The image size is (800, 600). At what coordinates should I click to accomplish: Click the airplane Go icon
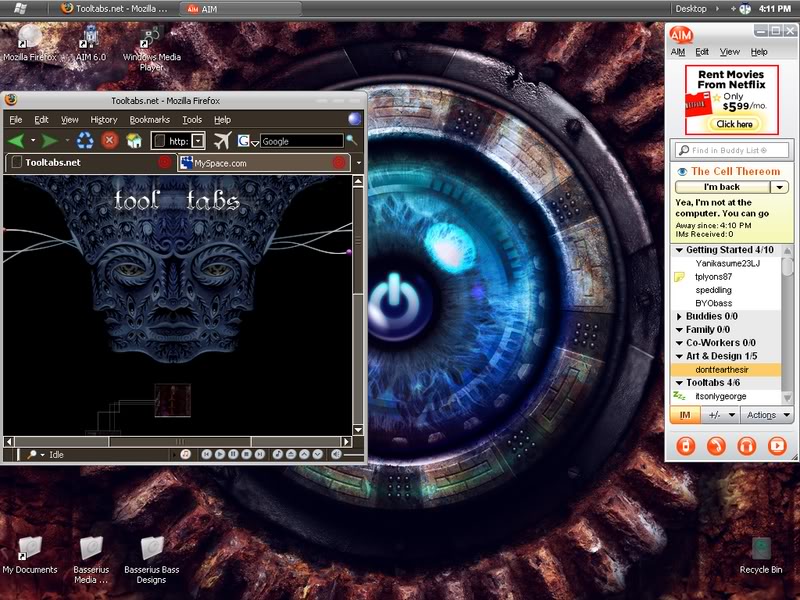(222, 140)
